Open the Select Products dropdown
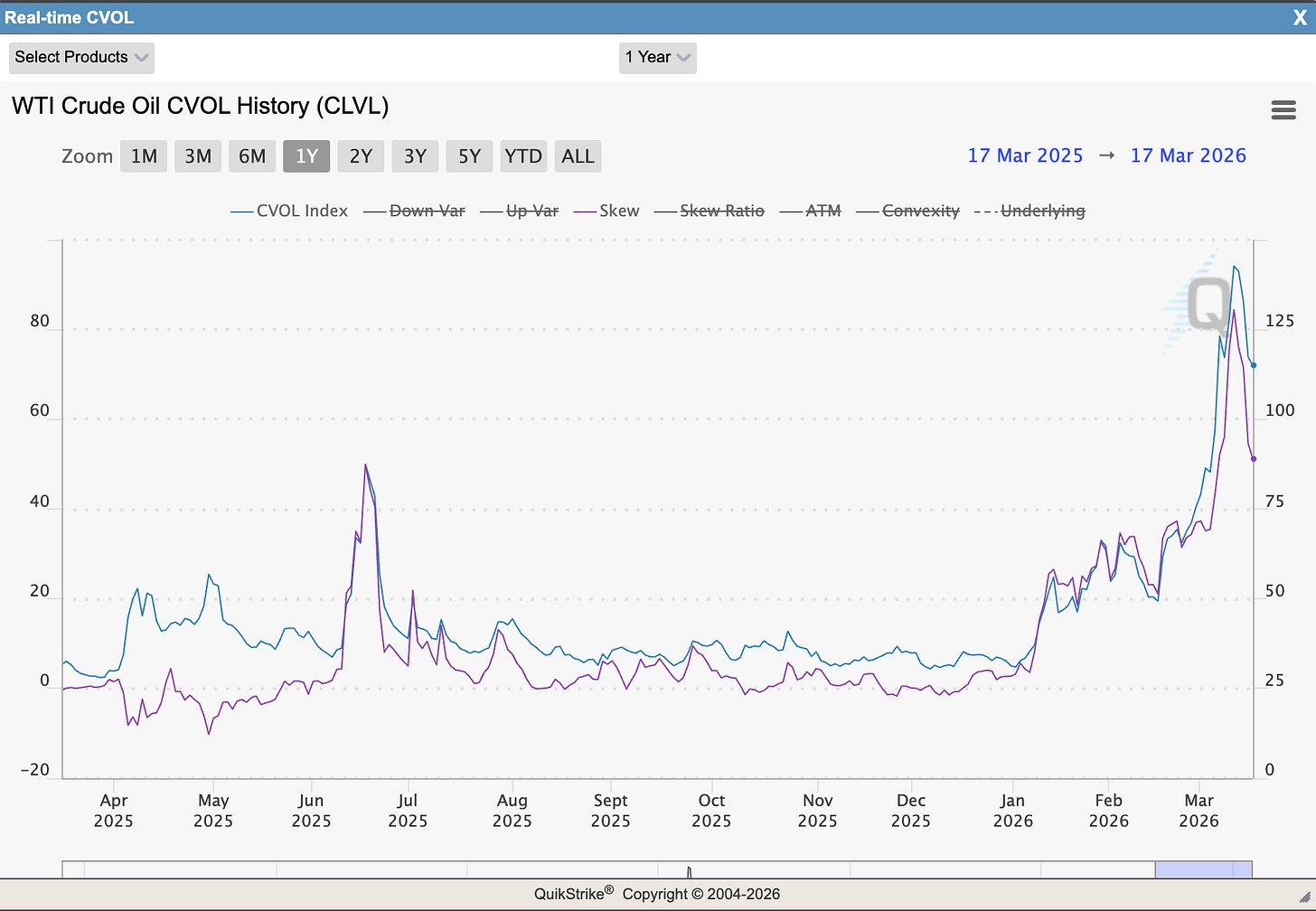The height and width of the screenshot is (911, 1316). tap(81, 57)
